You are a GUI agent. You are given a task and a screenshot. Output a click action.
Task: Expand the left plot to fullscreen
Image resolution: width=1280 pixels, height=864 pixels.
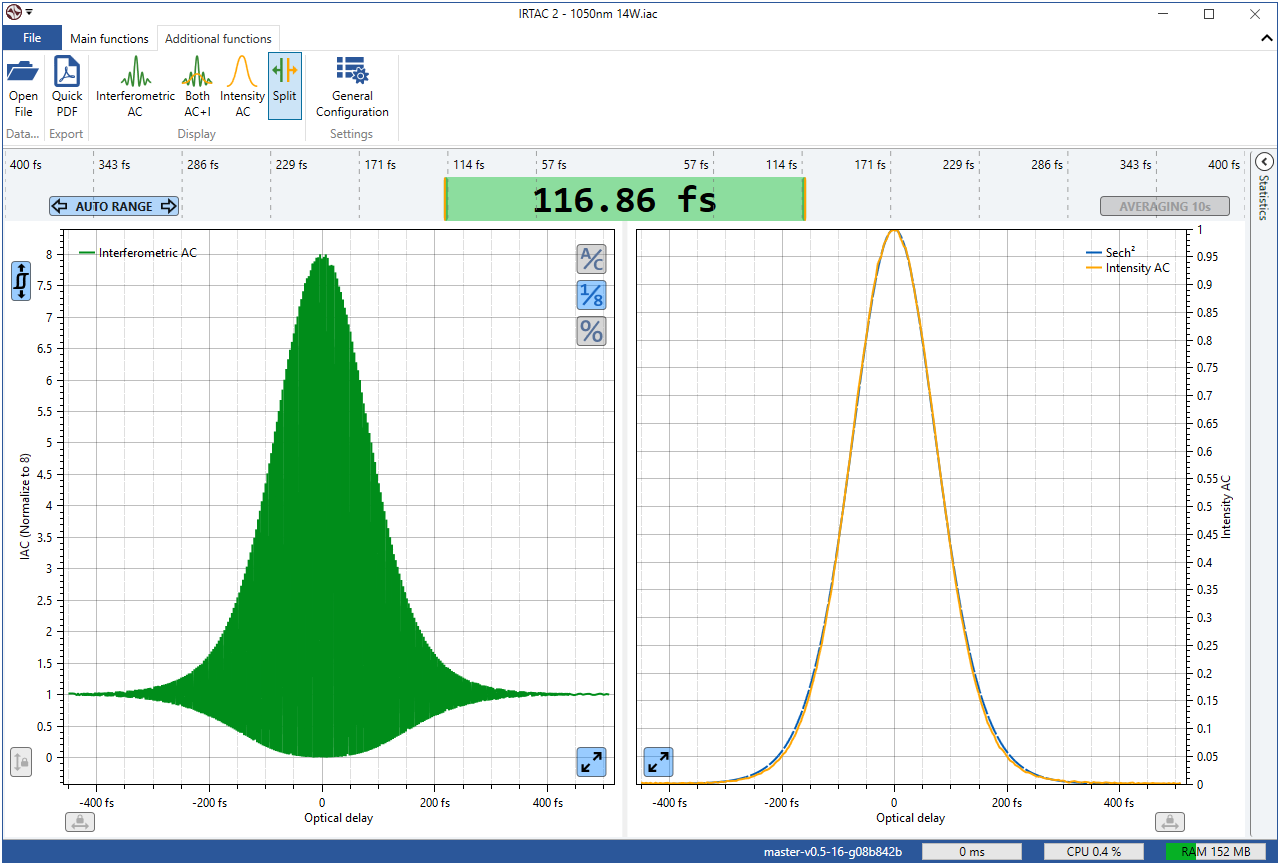click(592, 762)
